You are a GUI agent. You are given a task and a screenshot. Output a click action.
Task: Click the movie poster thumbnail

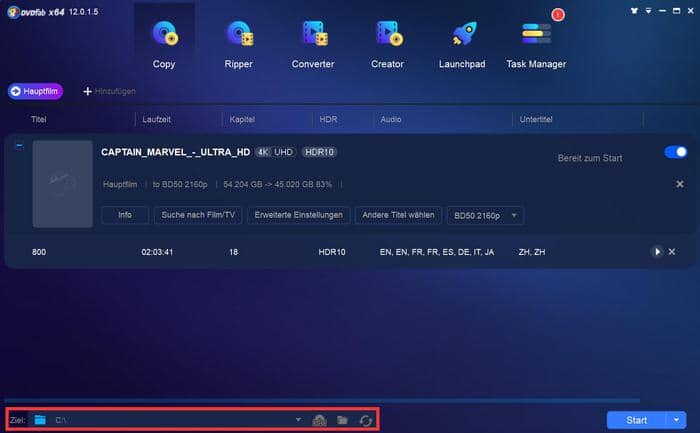pyautogui.click(x=62, y=184)
